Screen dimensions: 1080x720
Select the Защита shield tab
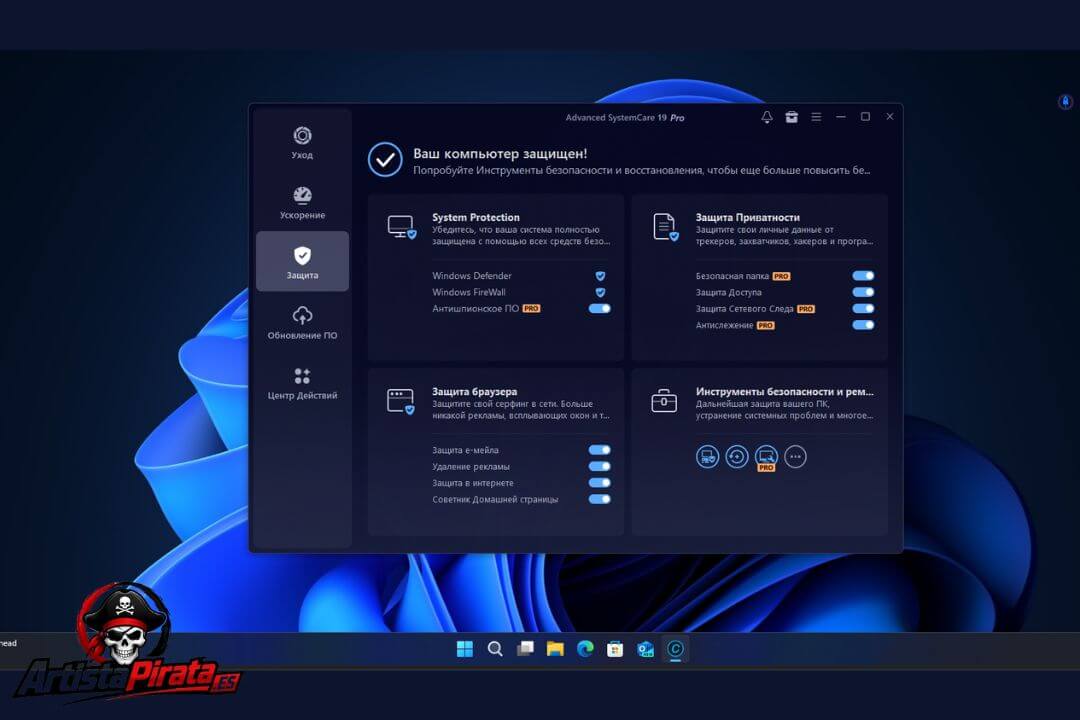point(302,261)
